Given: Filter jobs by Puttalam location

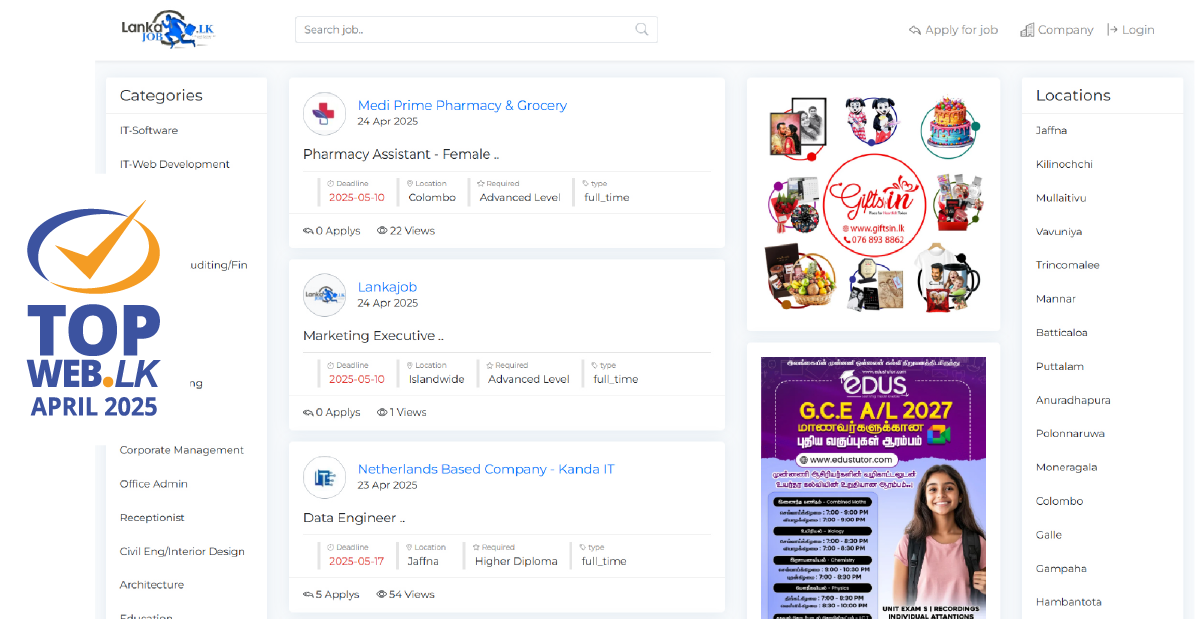Looking at the screenshot, I should point(1059,366).
